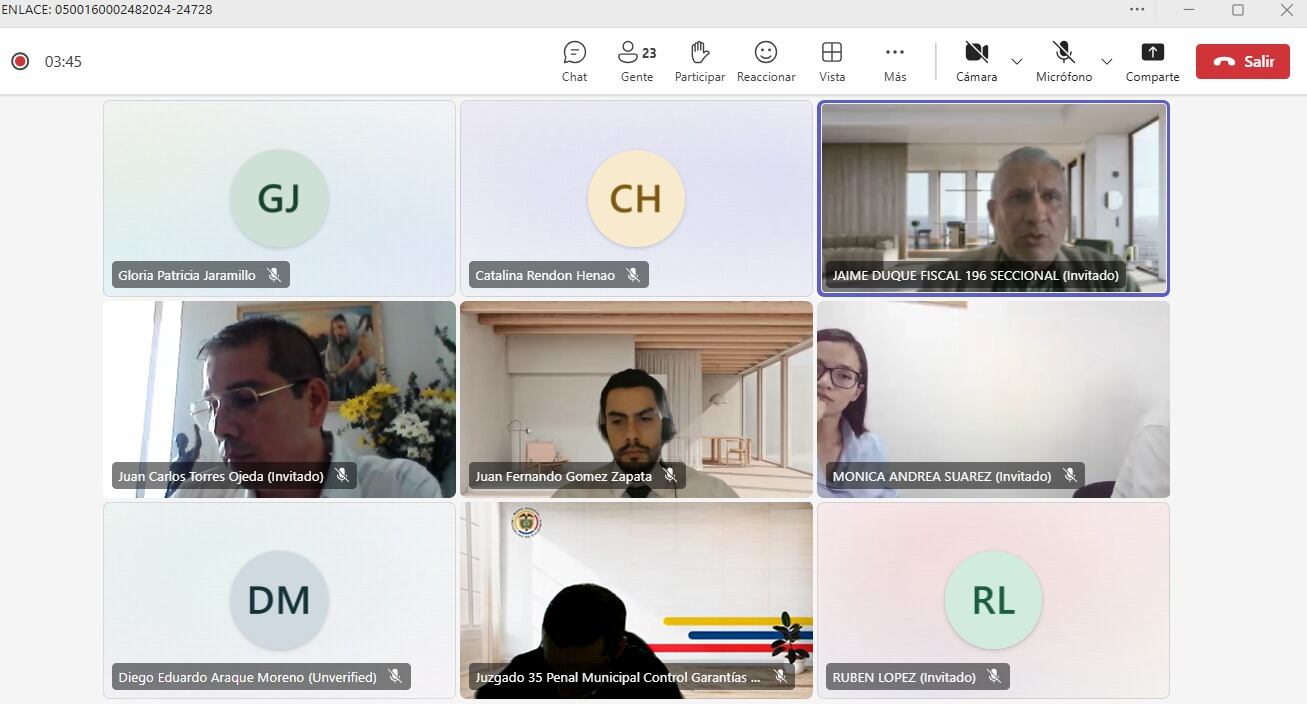
Task: Click Diego Eduardo Araque Moreno name label
Action: pyautogui.click(x=247, y=677)
